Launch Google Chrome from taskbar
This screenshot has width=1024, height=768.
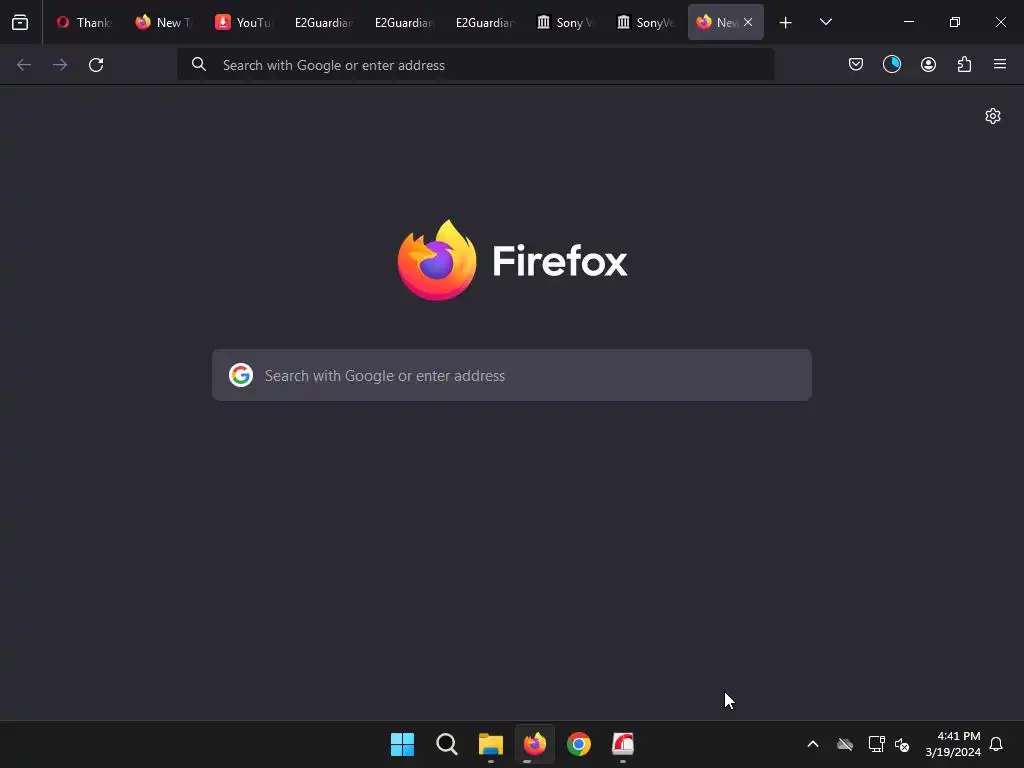click(579, 744)
